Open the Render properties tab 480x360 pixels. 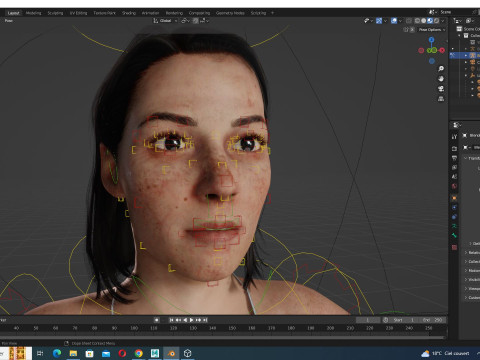point(454,148)
